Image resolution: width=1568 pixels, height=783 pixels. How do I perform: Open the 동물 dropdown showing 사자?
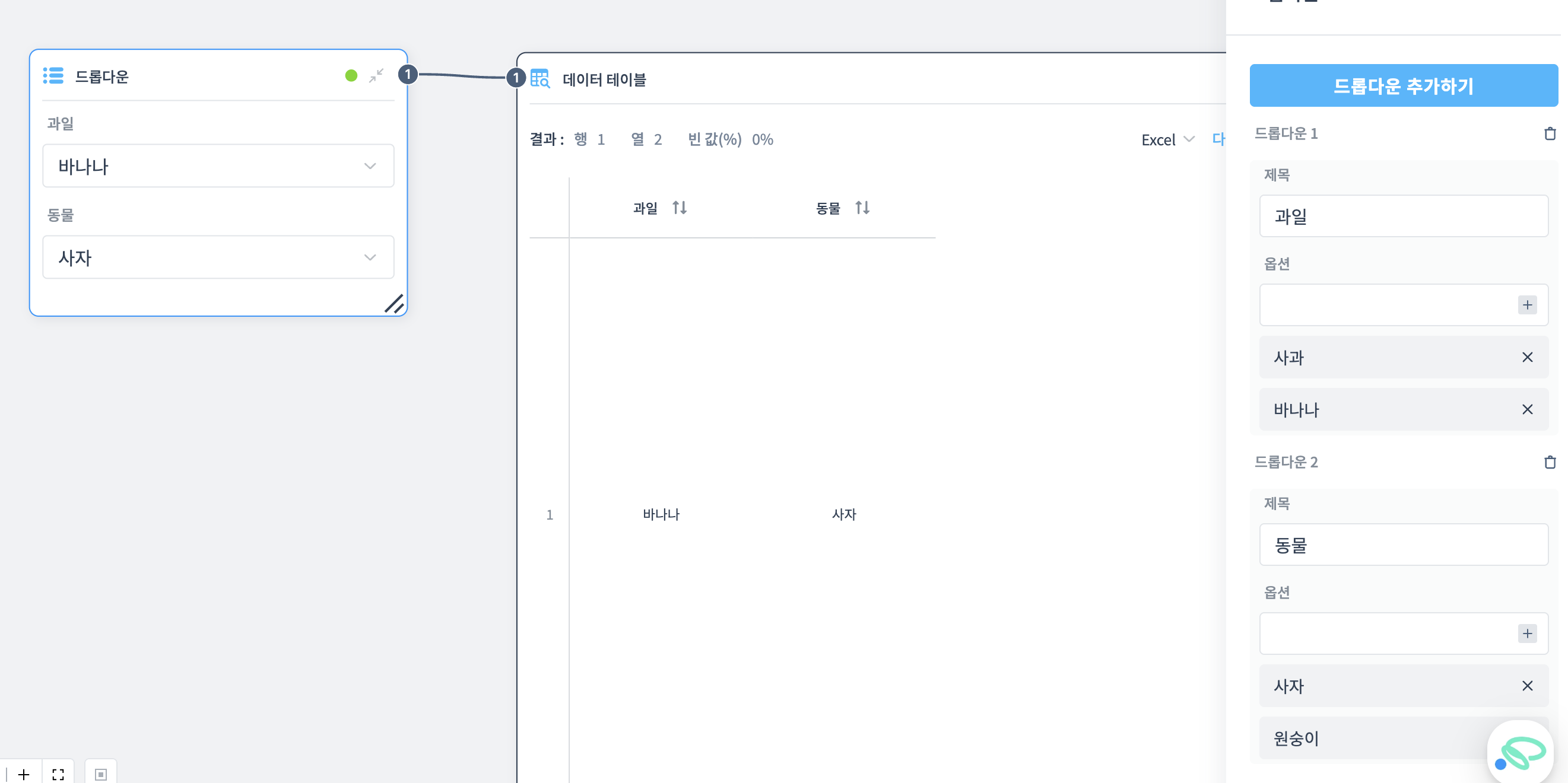click(x=218, y=257)
